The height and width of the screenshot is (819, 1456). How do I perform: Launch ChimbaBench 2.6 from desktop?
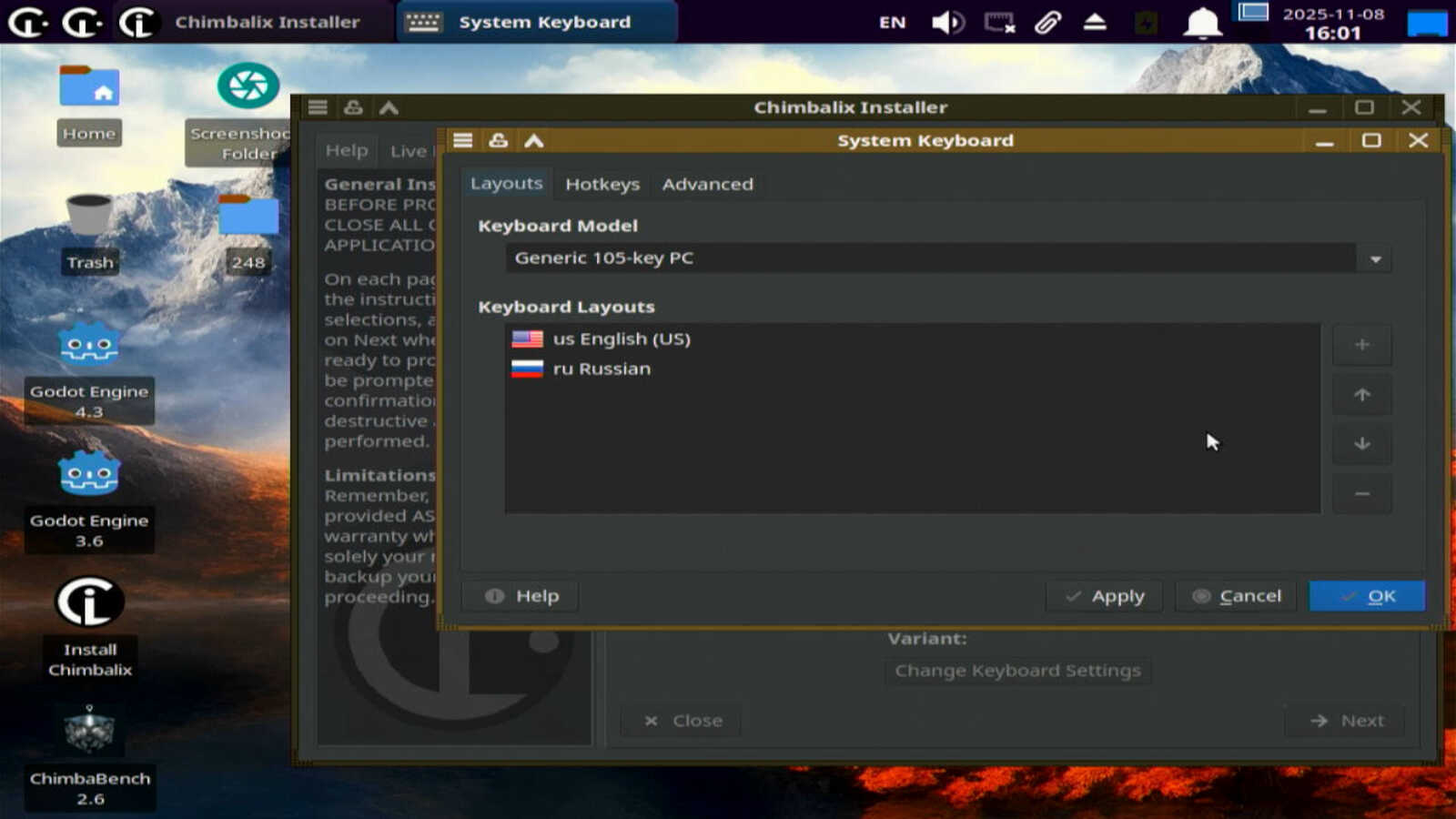(x=89, y=757)
